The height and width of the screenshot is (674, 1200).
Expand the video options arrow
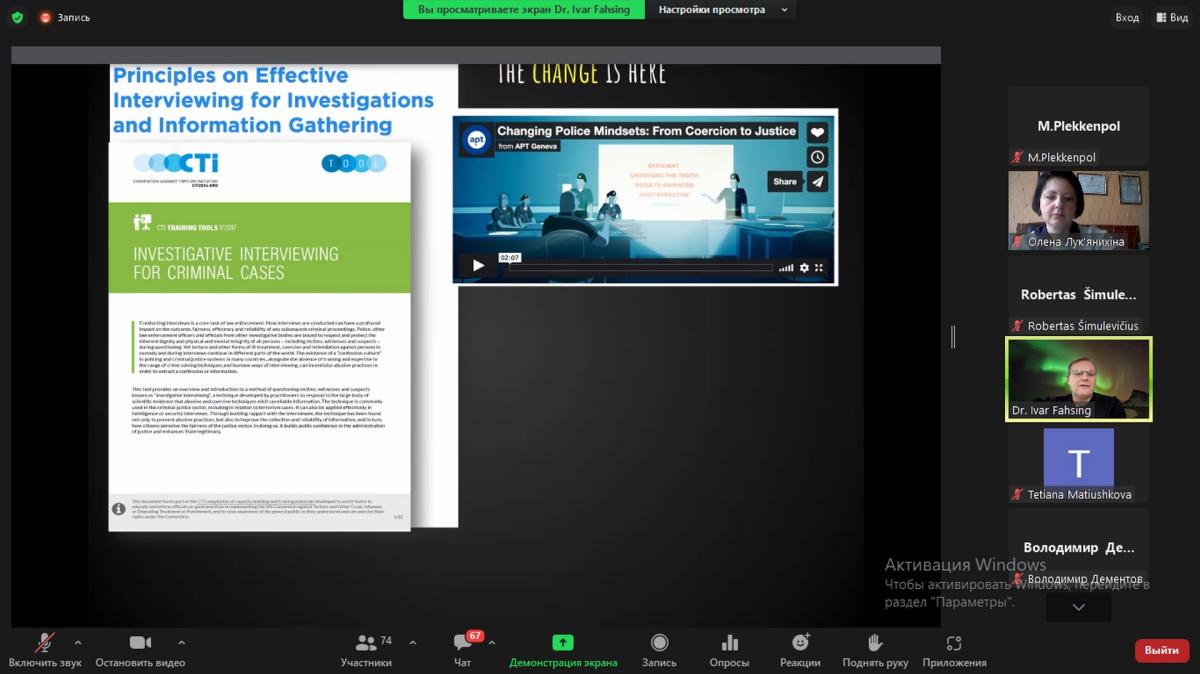point(181,642)
